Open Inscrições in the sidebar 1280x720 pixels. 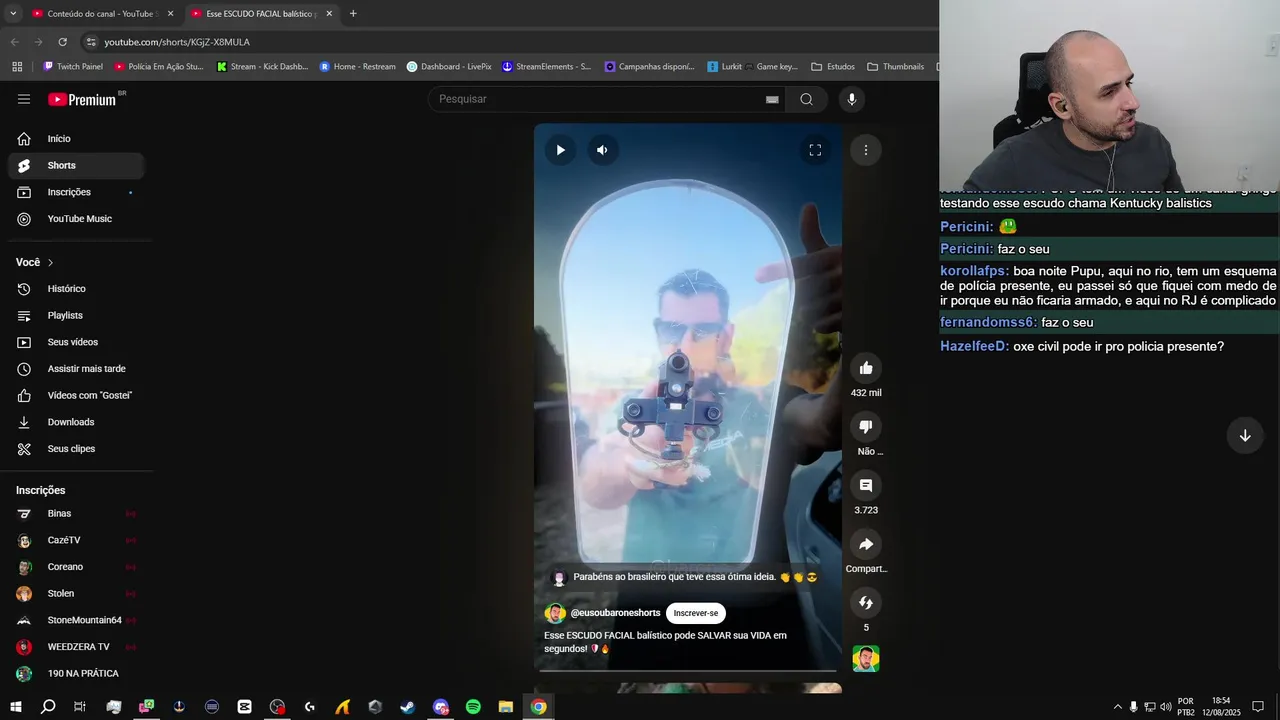pos(76,192)
